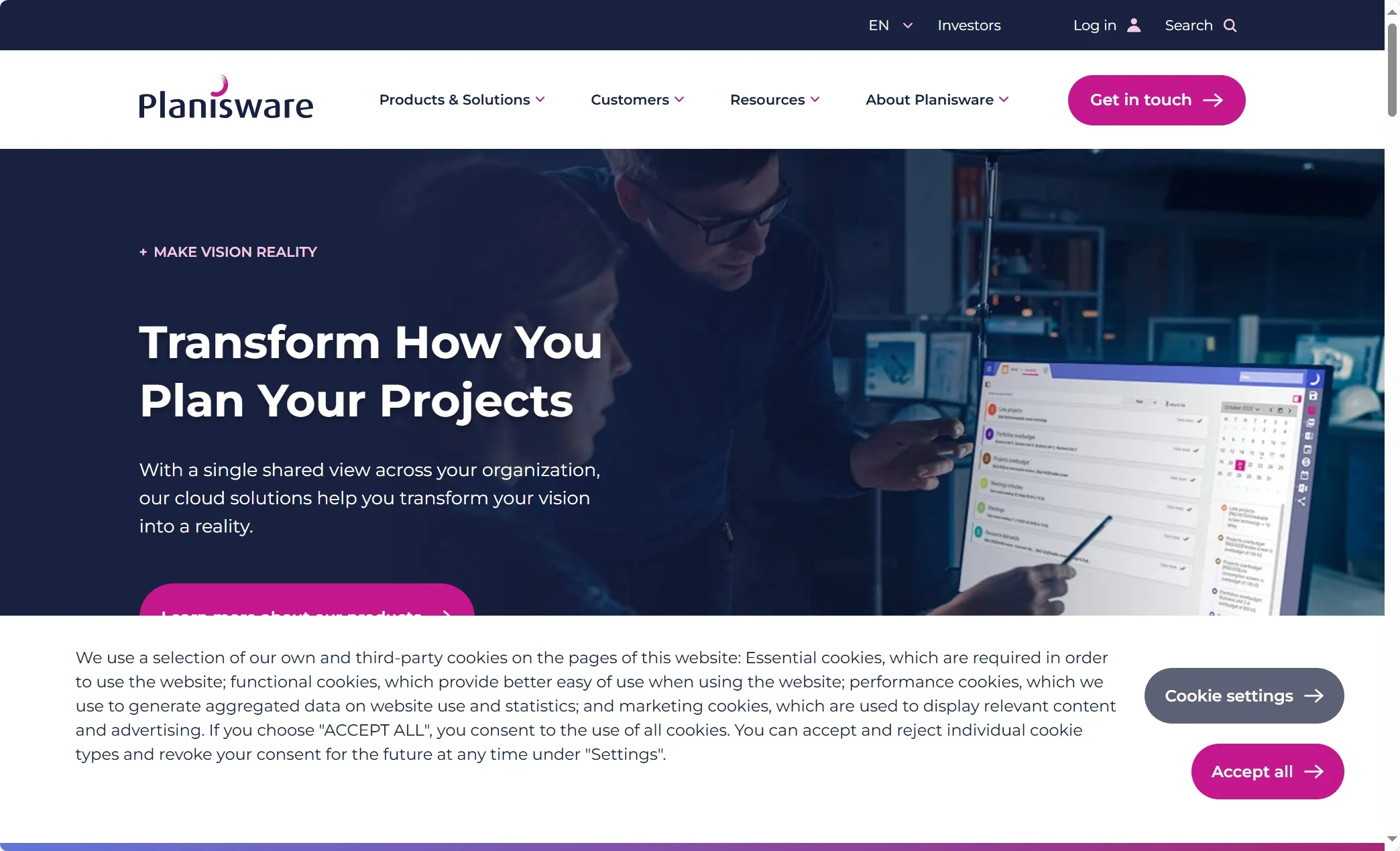Click the EN language selector arrow icon
Image resolution: width=1400 pixels, height=851 pixels.
tap(907, 25)
